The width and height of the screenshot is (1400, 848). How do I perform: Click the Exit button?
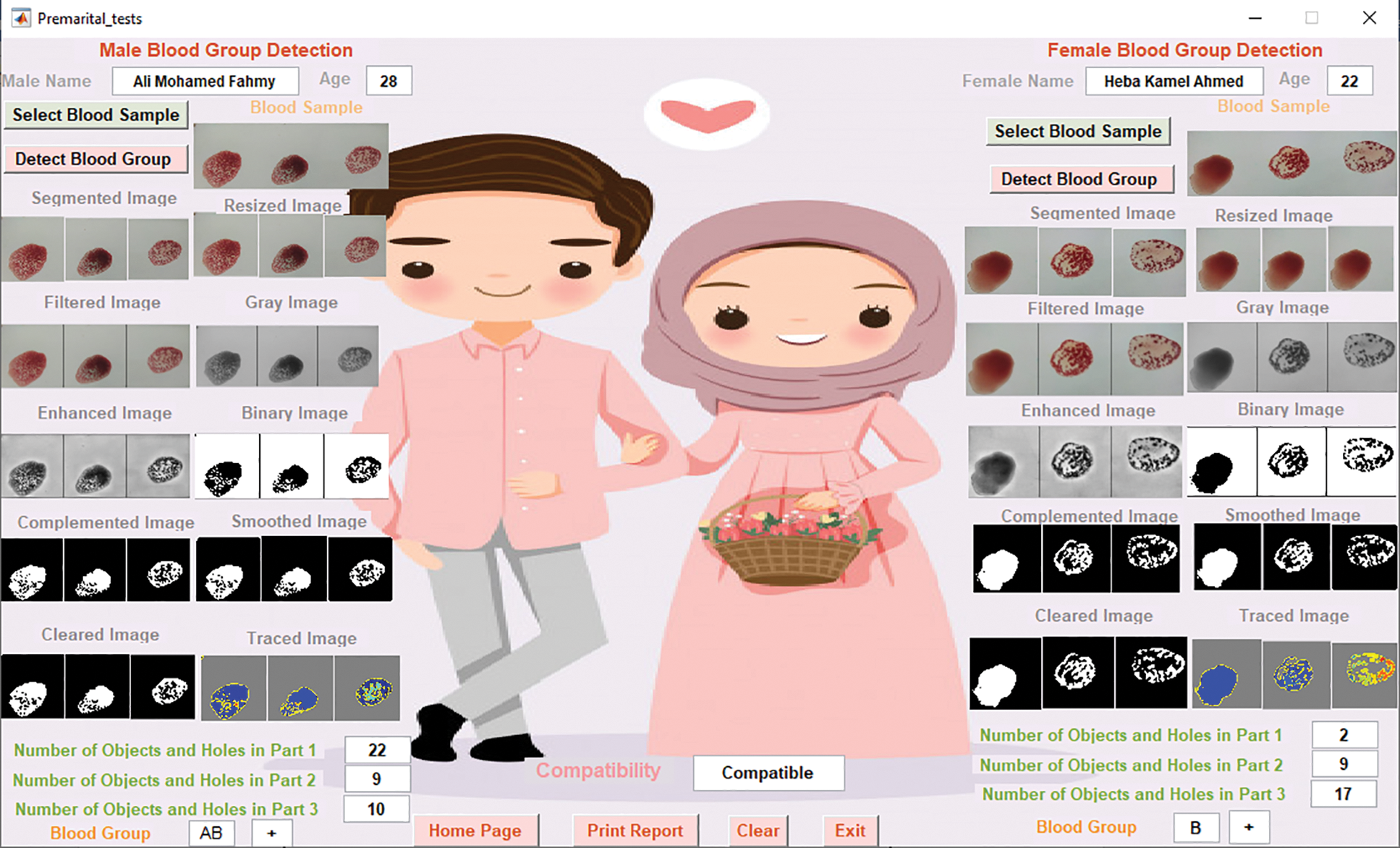pyautogui.click(x=849, y=831)
